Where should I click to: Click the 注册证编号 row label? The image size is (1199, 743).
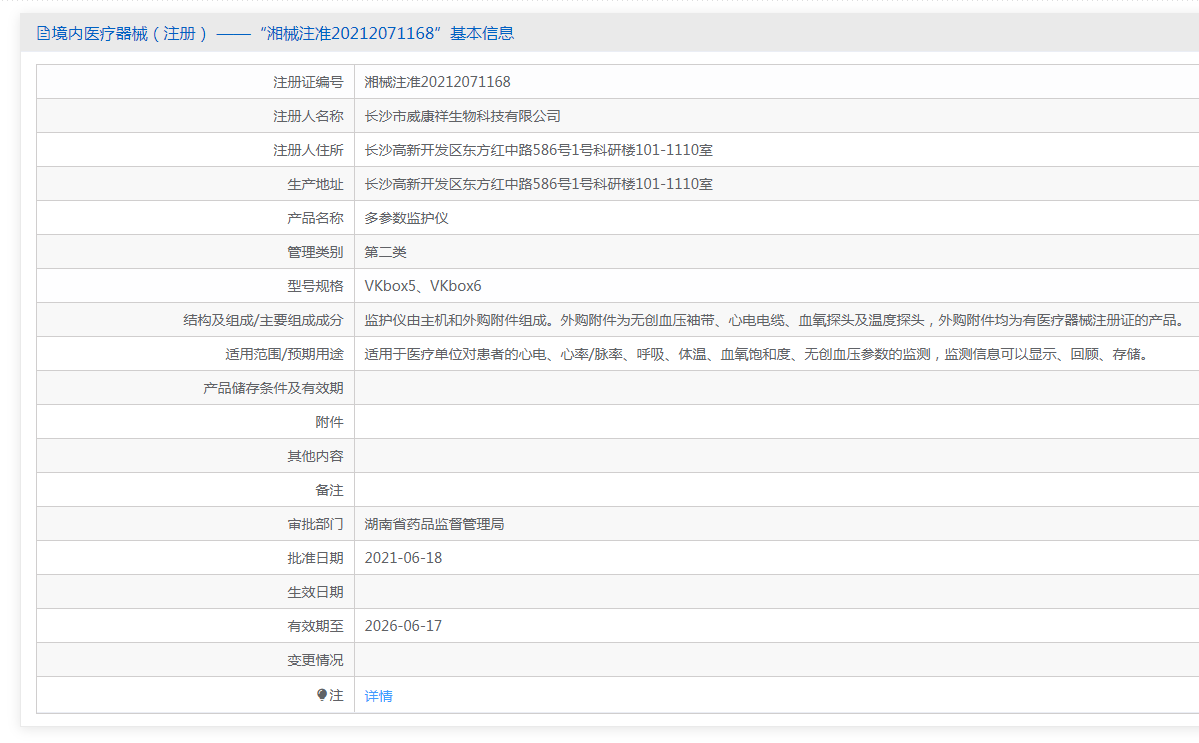tap(308, 82)
